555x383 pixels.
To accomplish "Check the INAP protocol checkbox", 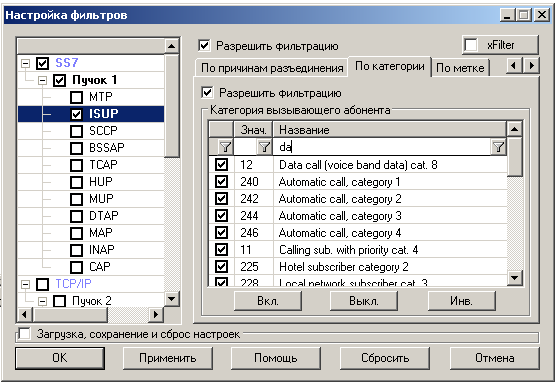I will [76, 250].
